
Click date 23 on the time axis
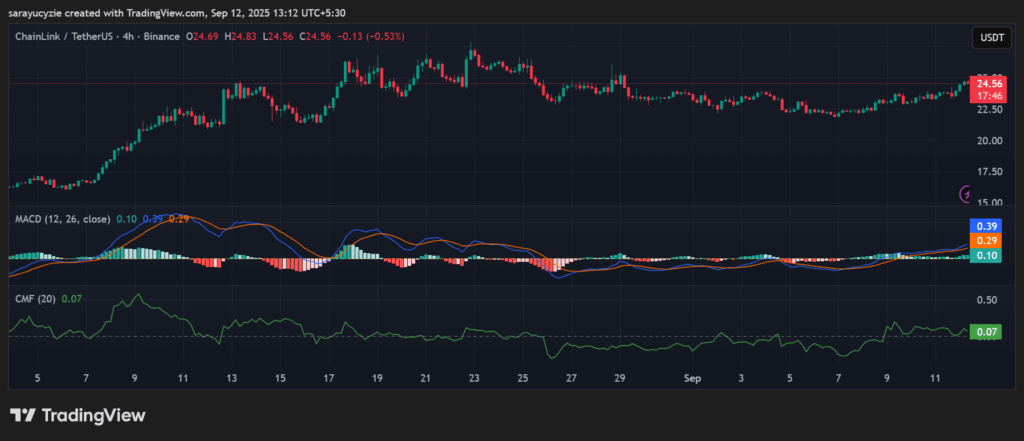[474, 378]
